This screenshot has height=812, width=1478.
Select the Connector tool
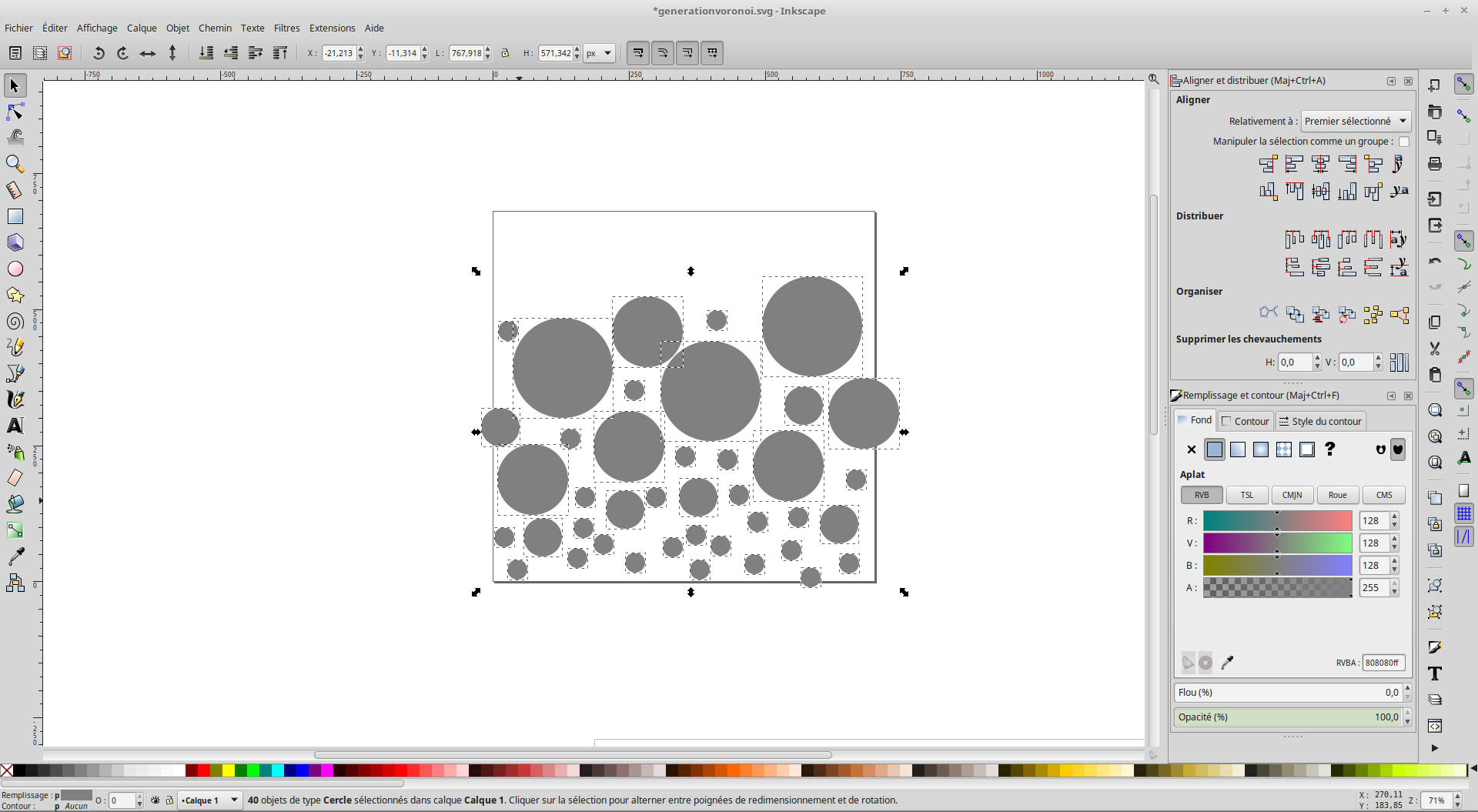coord(15,583)
